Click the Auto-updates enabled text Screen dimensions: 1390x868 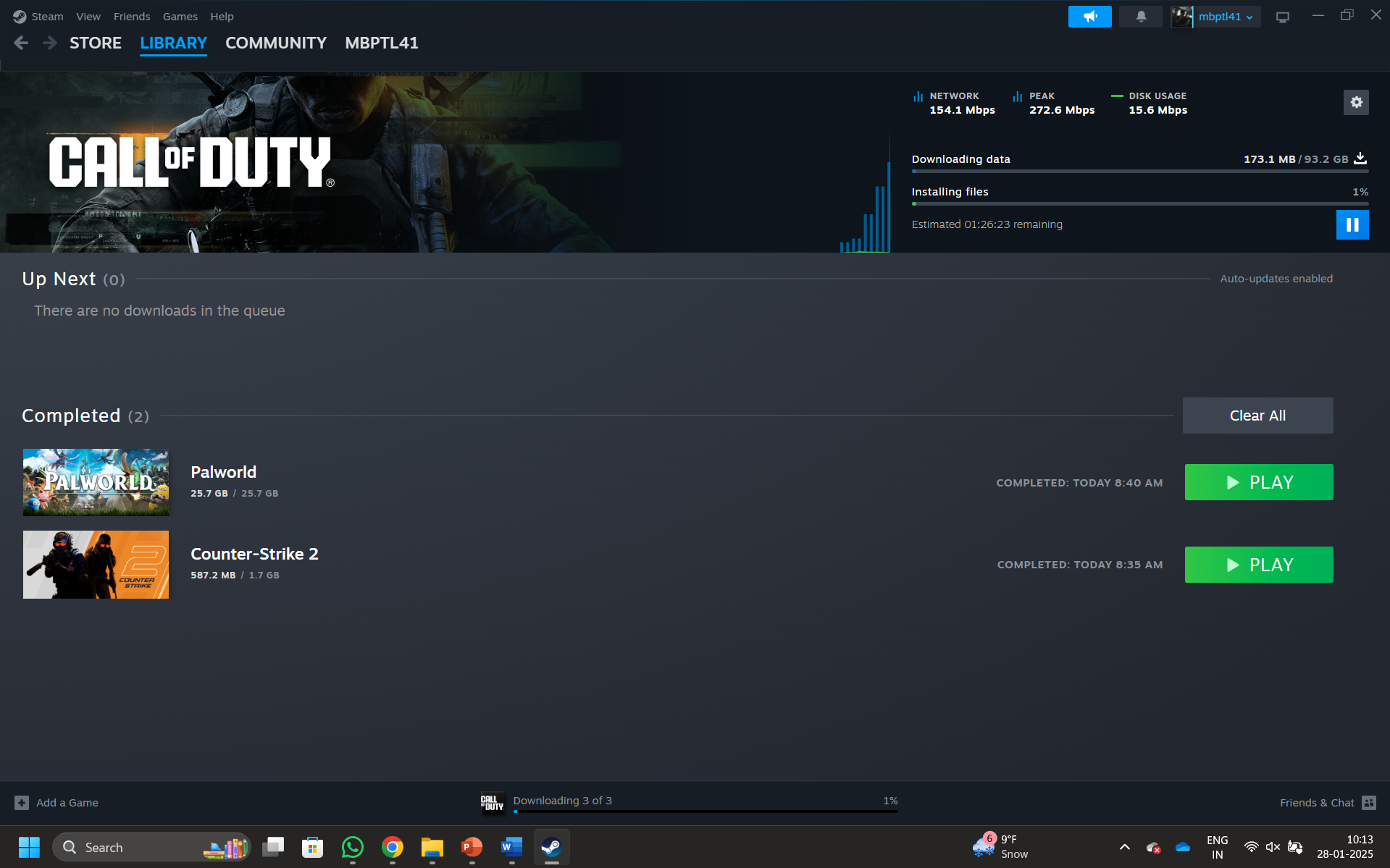[1276, 279]
